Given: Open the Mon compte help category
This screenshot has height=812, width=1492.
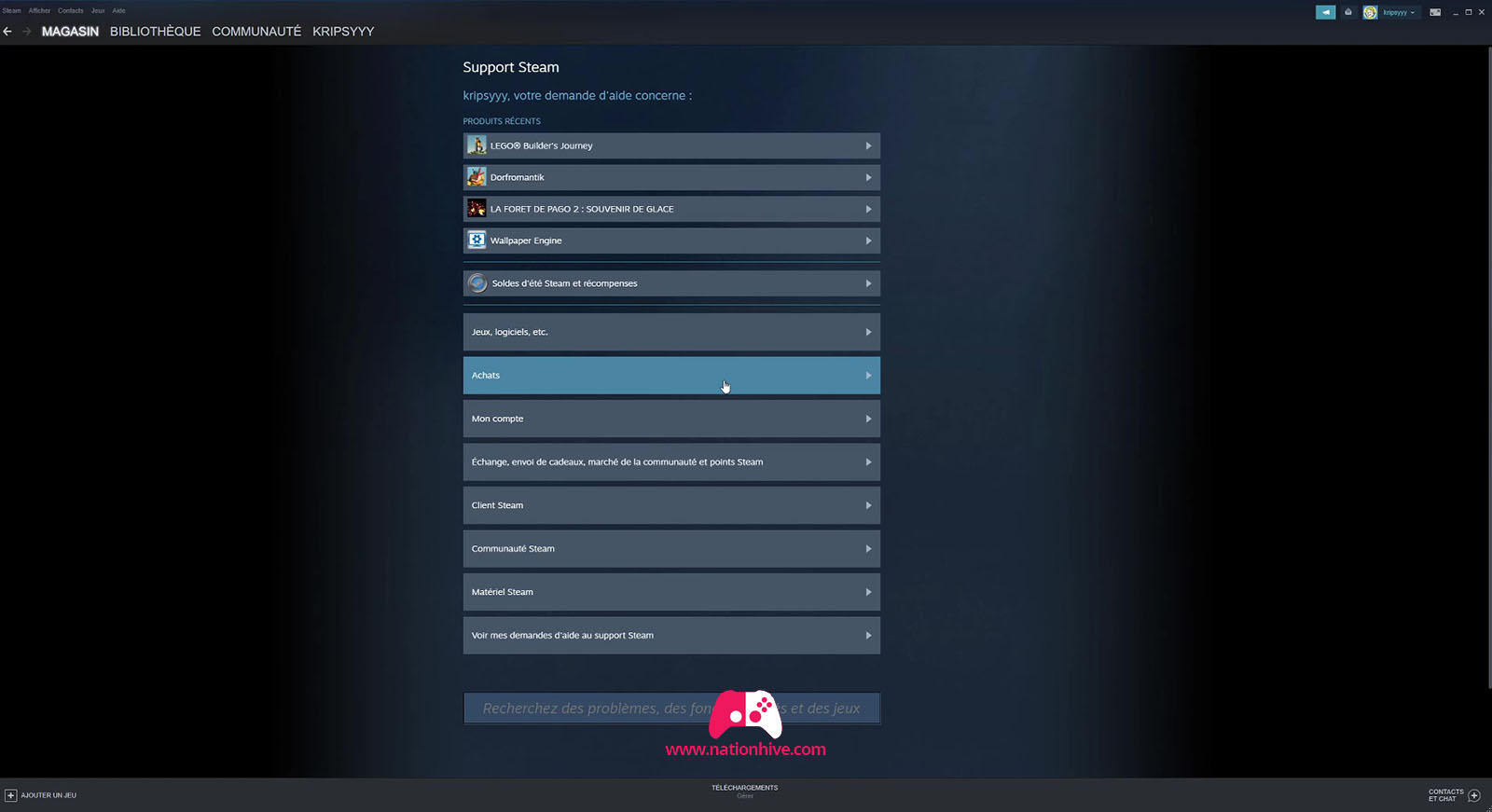Looking at the screenshot, I should [x=671, y=419].
